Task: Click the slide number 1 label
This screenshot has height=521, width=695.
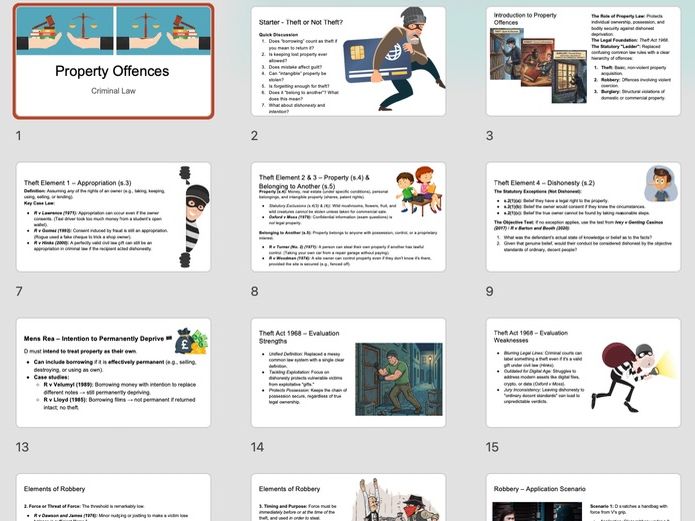Action: 18,136
